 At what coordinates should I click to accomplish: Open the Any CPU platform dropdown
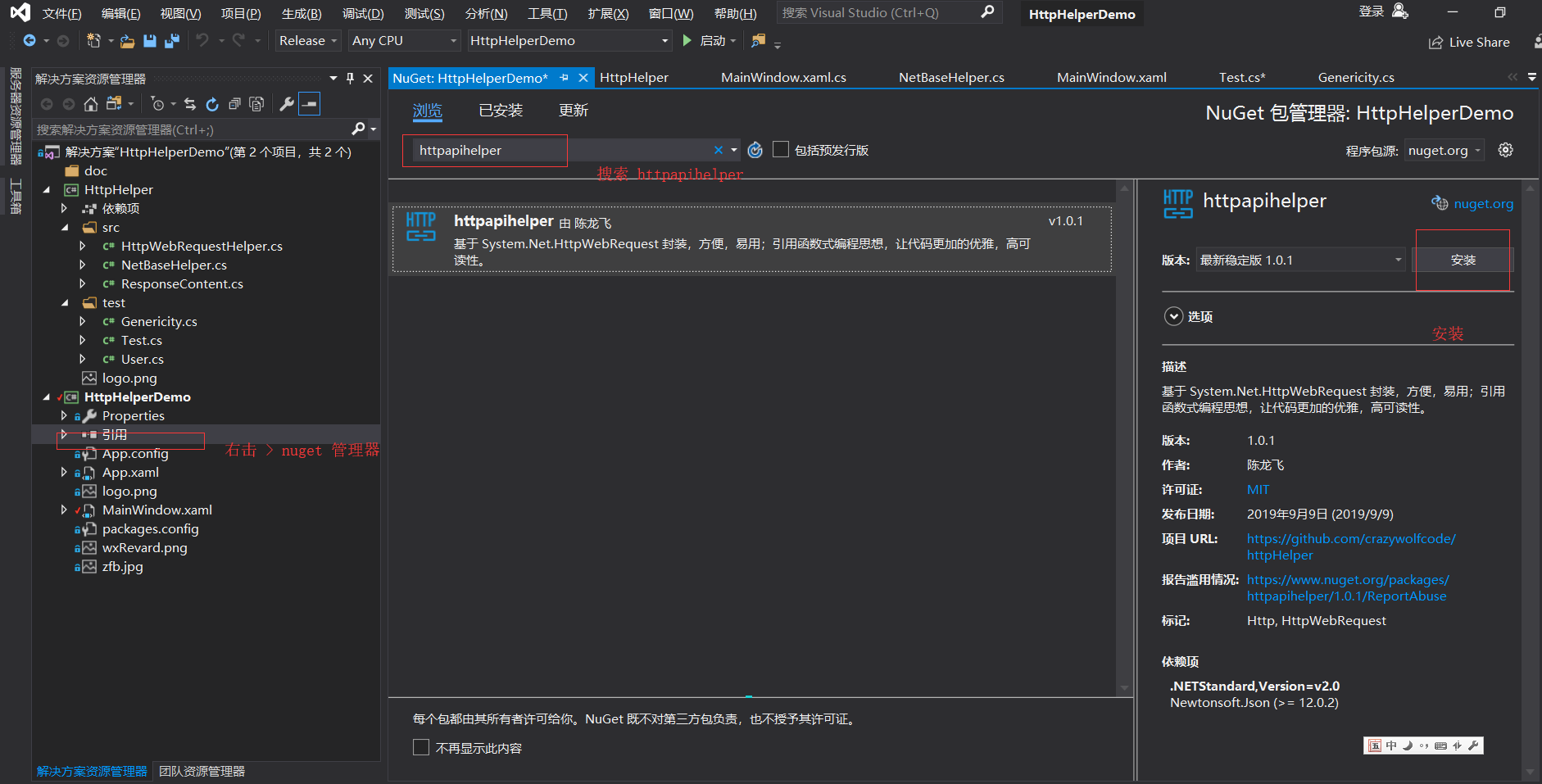pos(404,40)
